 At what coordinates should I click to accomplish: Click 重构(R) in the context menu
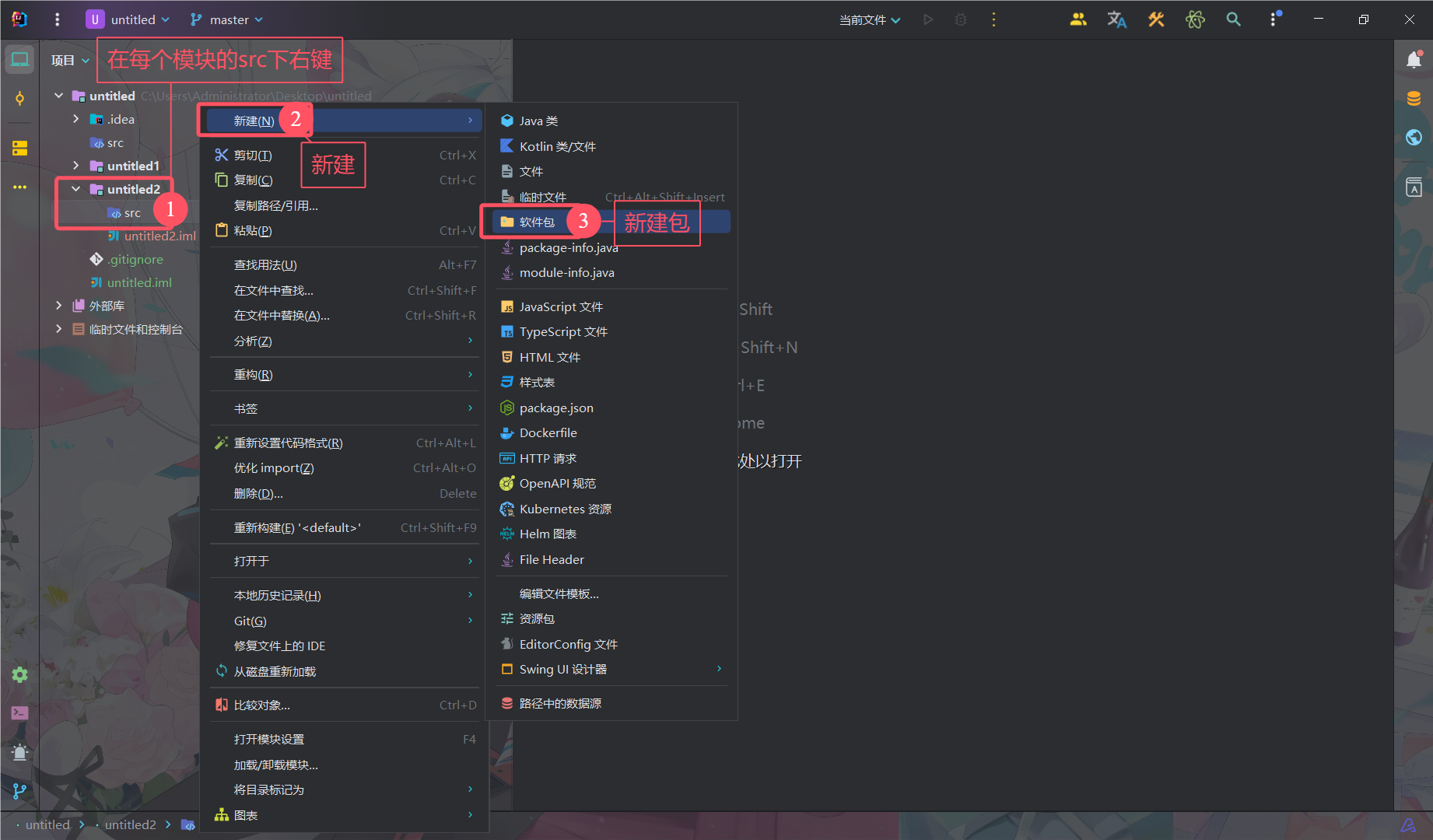254,375
